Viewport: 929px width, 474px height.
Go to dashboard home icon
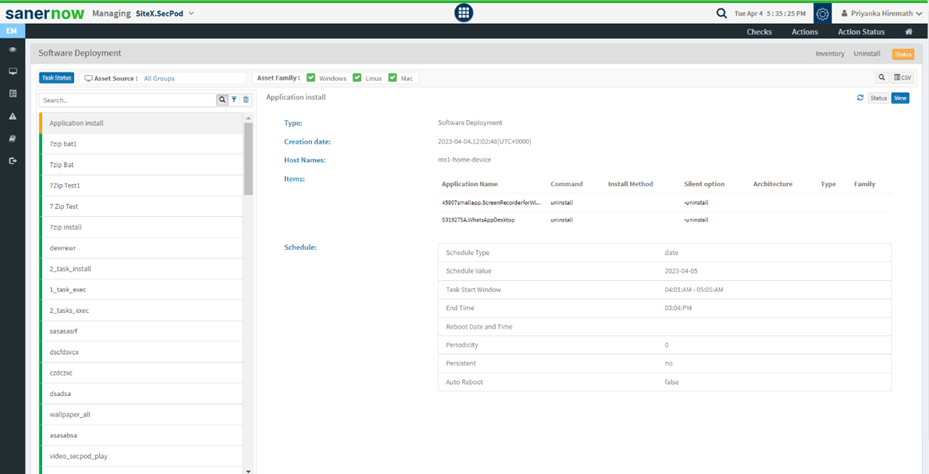pos(908,32)
